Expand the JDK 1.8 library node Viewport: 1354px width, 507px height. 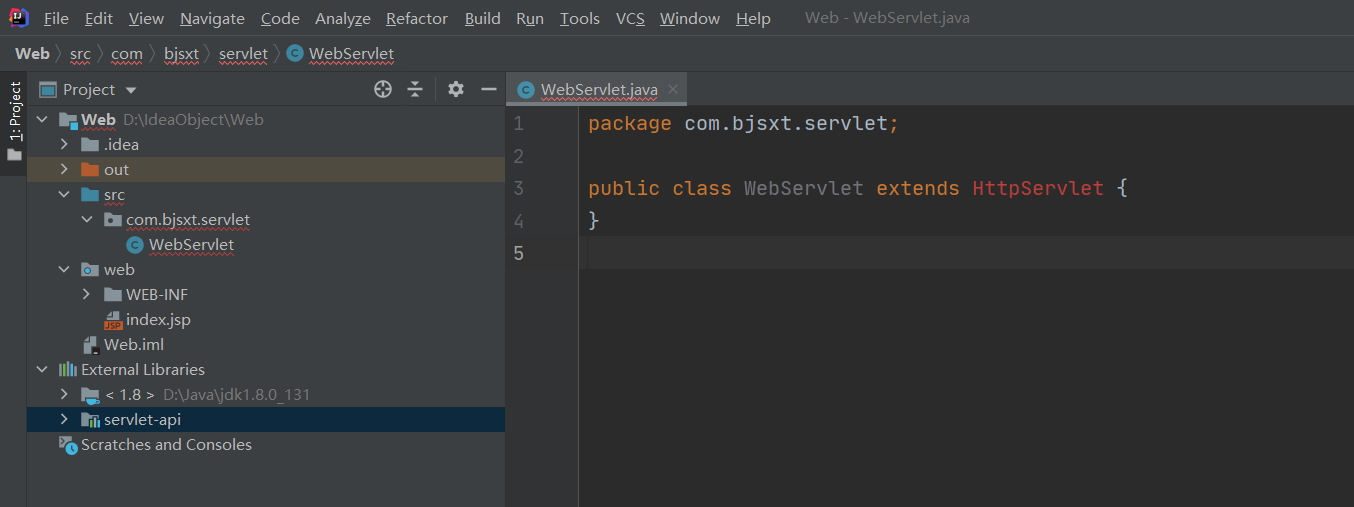click(65, 395)
